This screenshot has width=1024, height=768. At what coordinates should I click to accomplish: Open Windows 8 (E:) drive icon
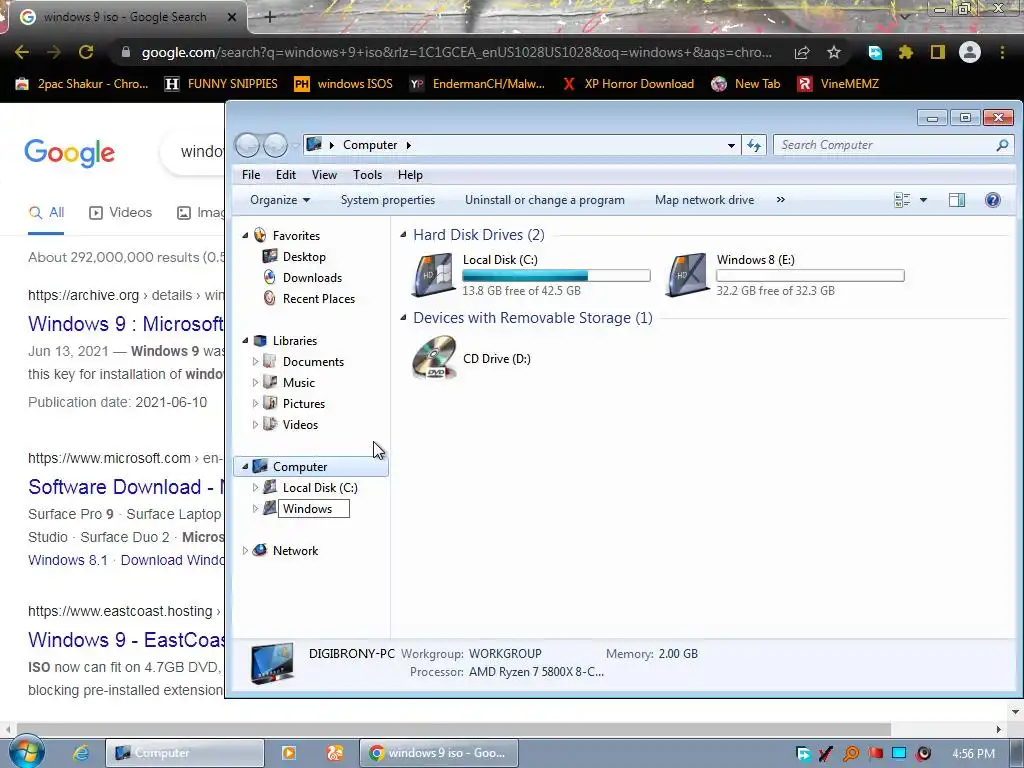click(x=687, y=275)
